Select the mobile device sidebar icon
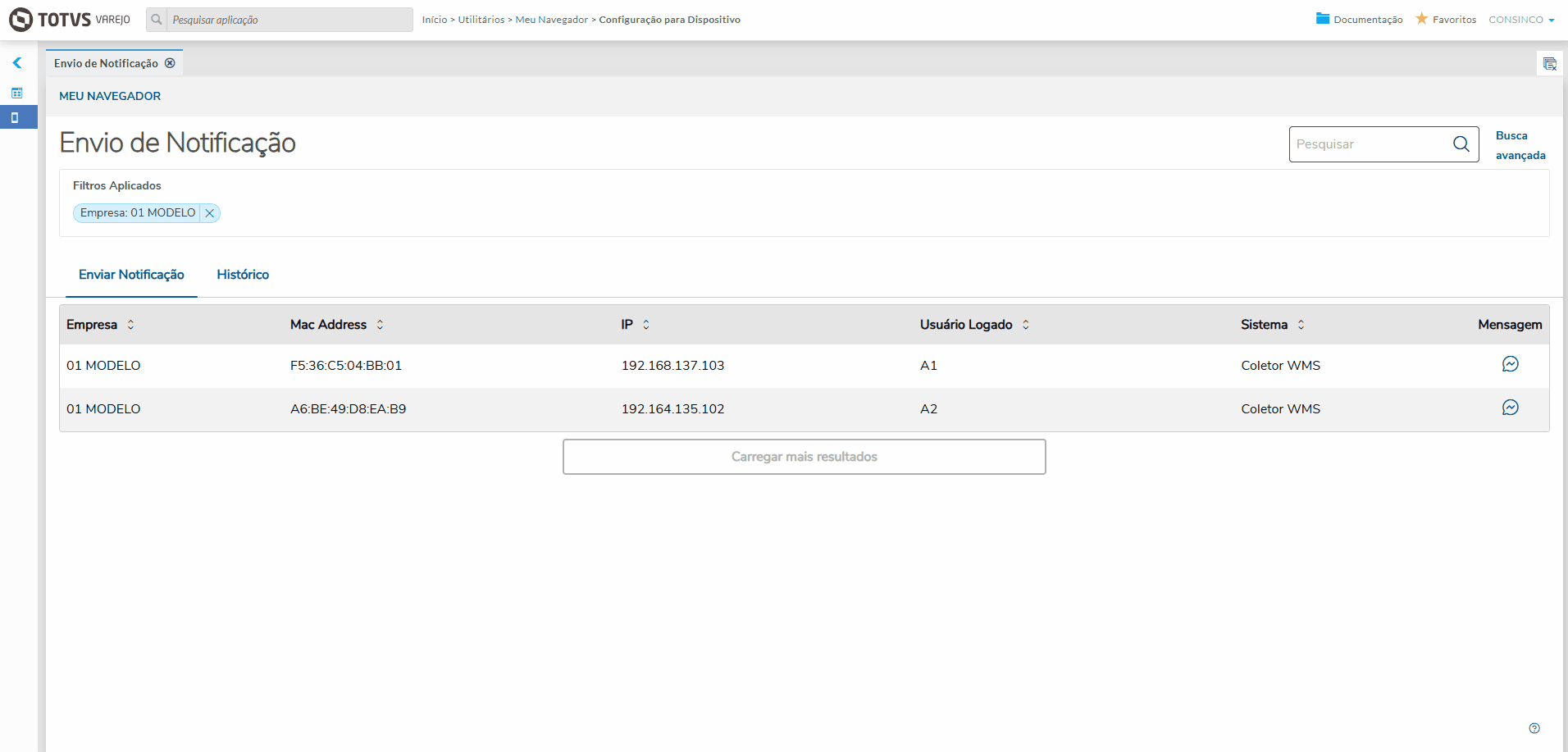 [x=15, y=117]
